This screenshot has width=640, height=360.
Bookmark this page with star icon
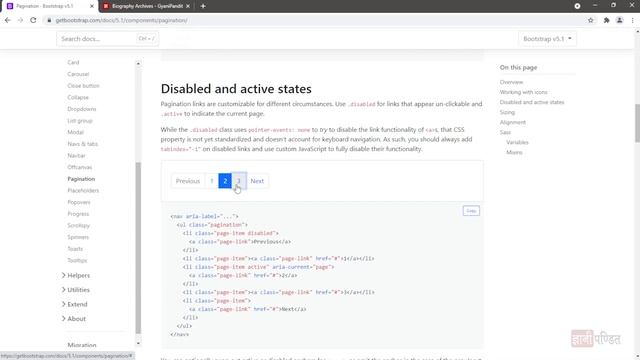(590, 20)
